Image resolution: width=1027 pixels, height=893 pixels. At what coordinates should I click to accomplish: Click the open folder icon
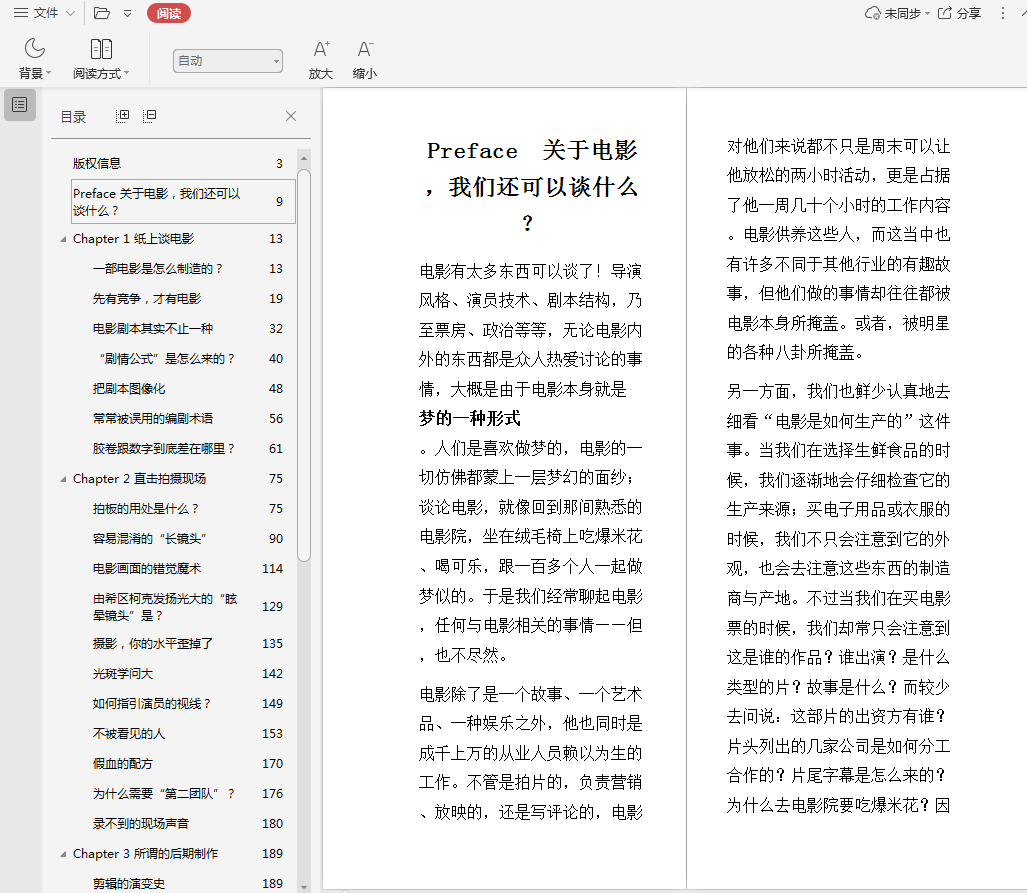point(102,13)
